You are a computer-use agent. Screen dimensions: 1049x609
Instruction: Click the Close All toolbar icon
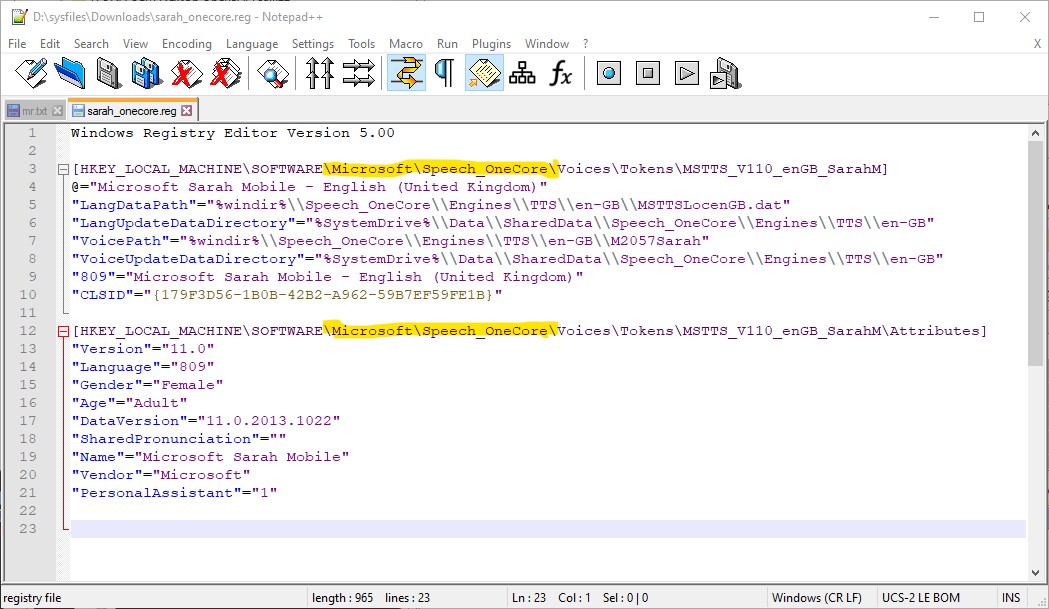tap(225, 73)
